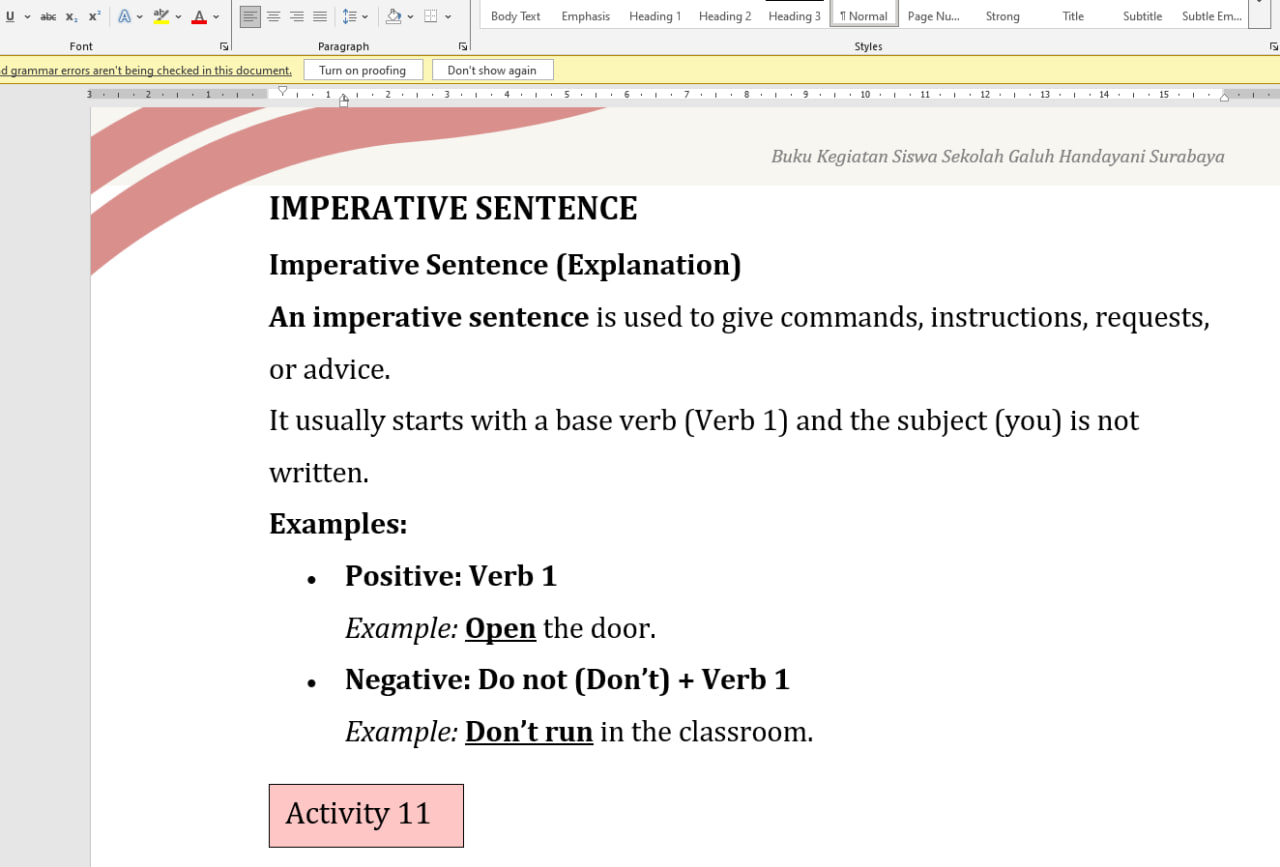Align text to the left

click(x=250, y=16)
